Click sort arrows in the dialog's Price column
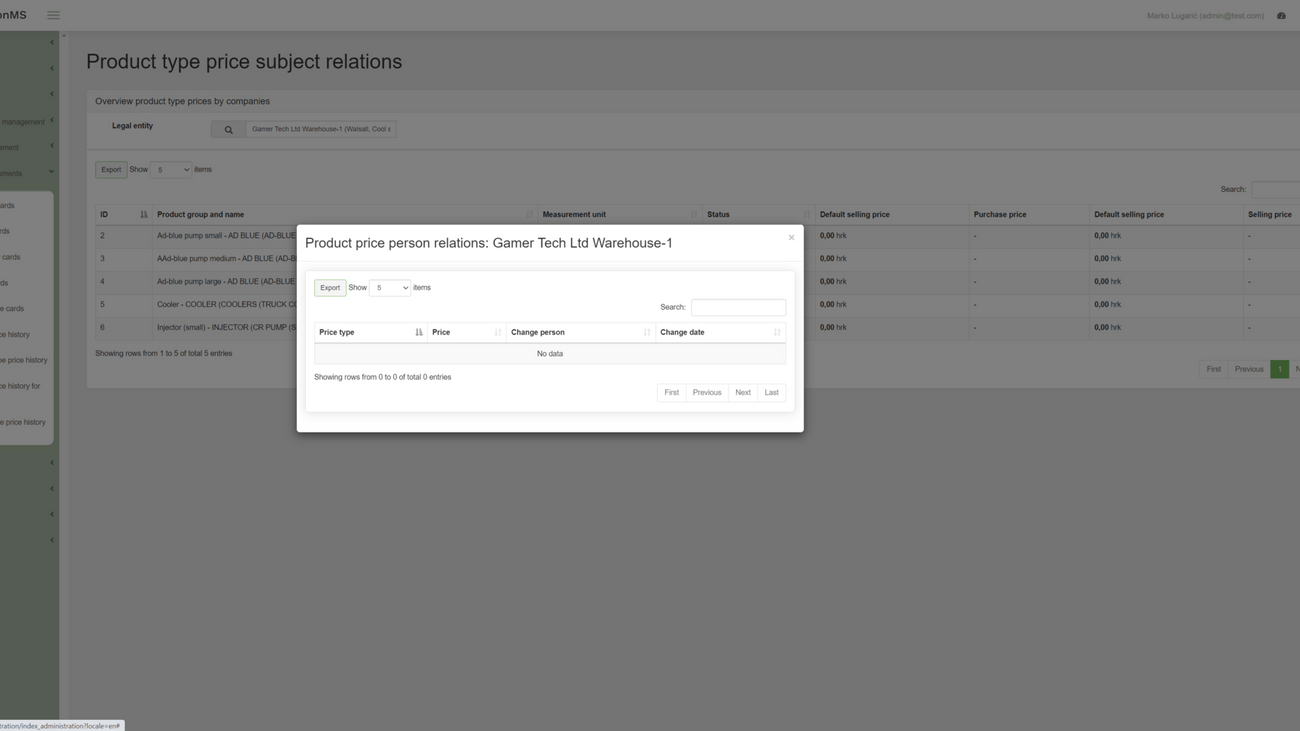Image resolution: width=1300 pixels, height=731 pixels. click(x=498, y=332)
